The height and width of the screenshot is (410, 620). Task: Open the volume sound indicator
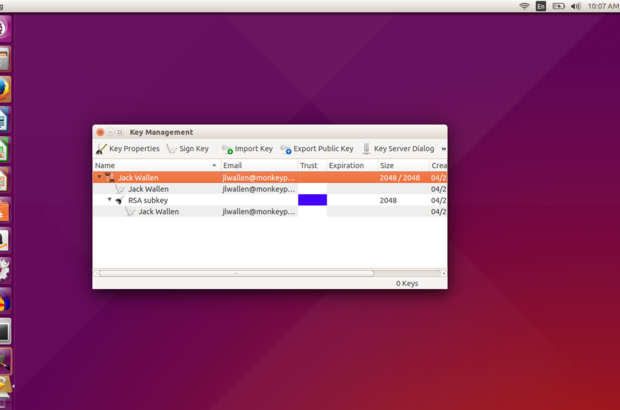click(576, 6)
